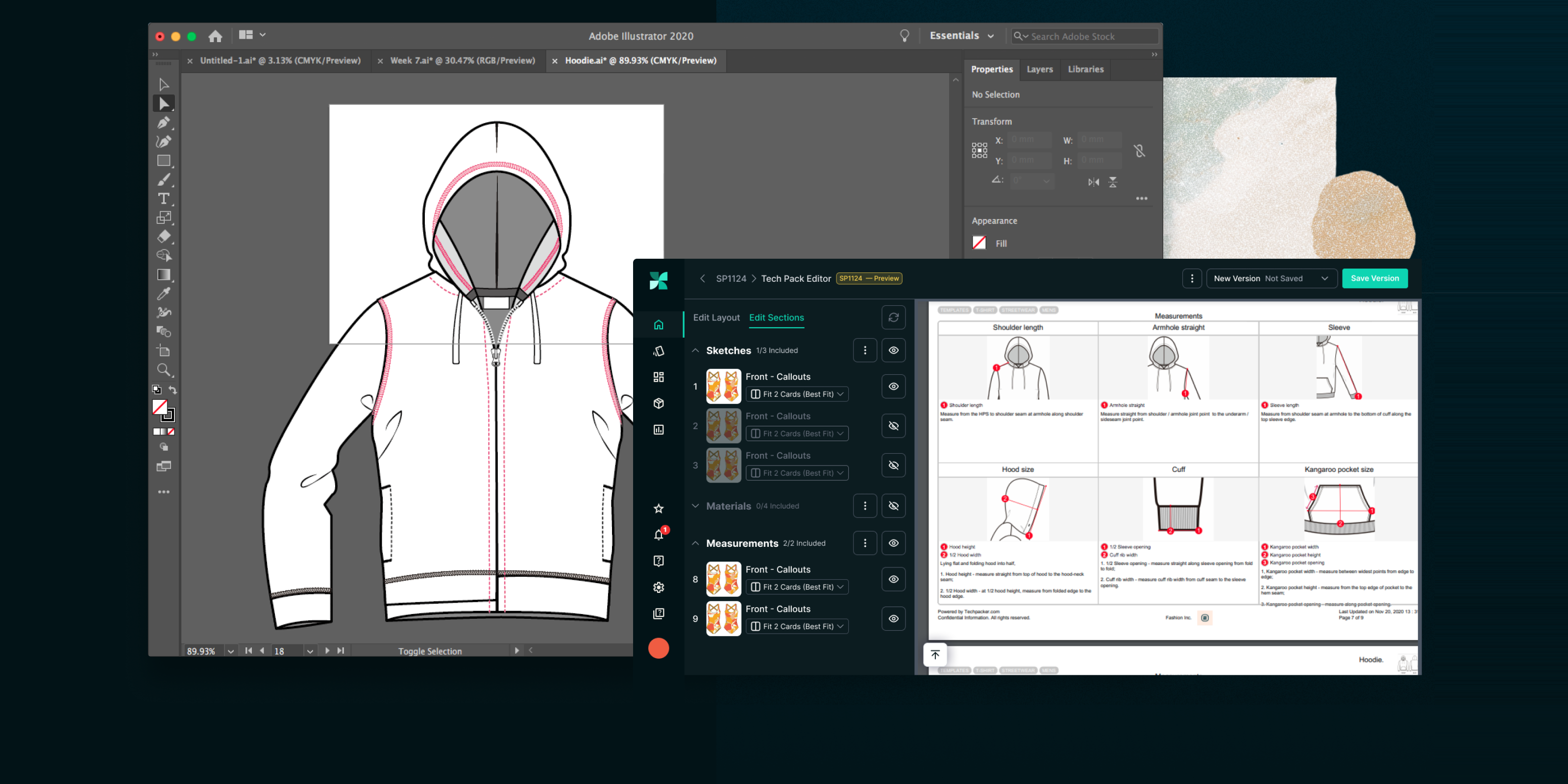
Task: Collapse the Sketches section chevron
Action: point(695,350)
